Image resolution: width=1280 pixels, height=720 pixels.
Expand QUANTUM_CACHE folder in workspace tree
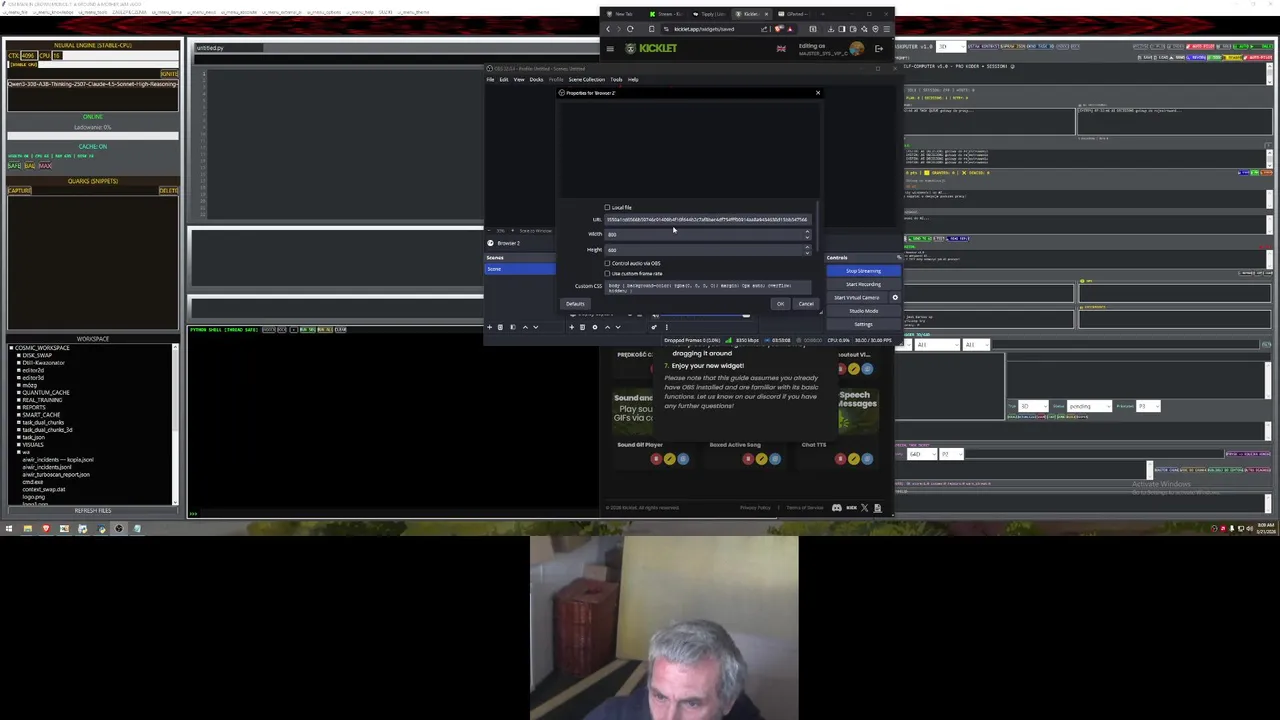coord(19,393)
